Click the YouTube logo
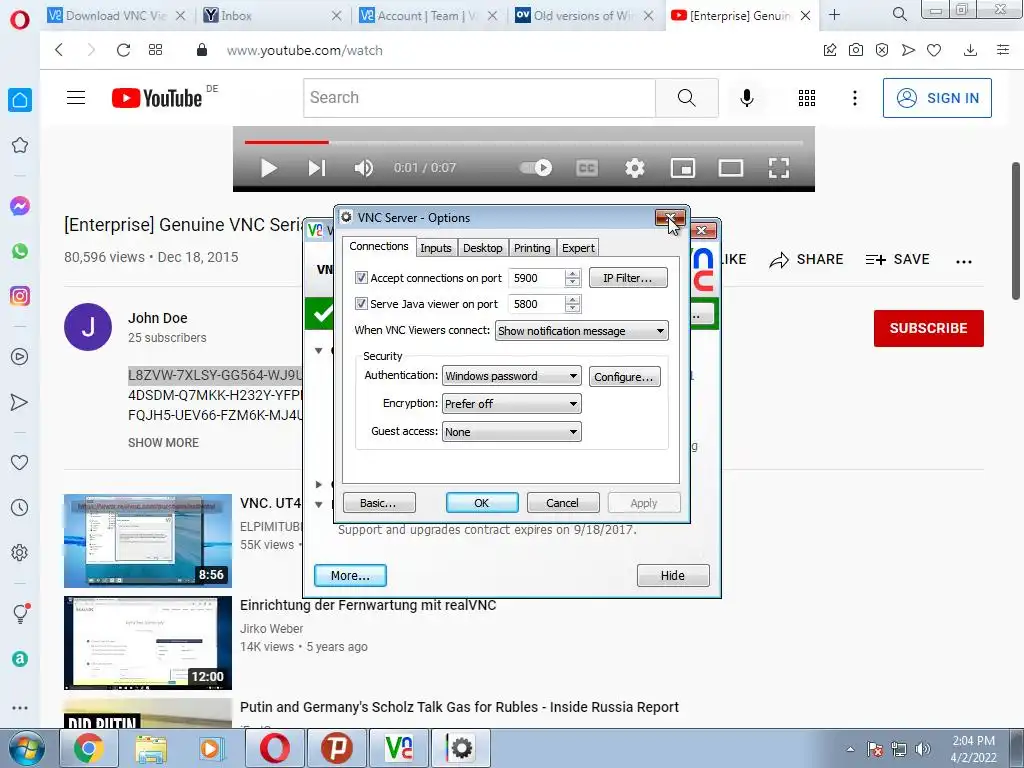 (157, 98)
